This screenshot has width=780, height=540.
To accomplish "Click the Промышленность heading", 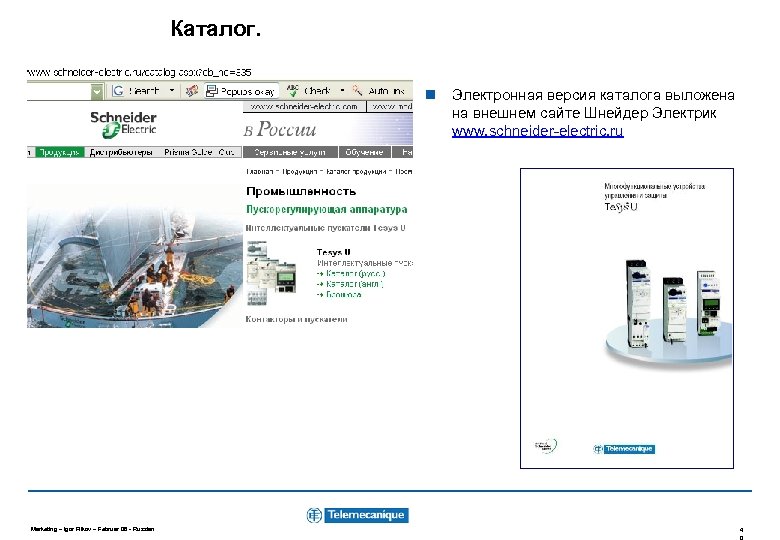I will tap(301, 191).
